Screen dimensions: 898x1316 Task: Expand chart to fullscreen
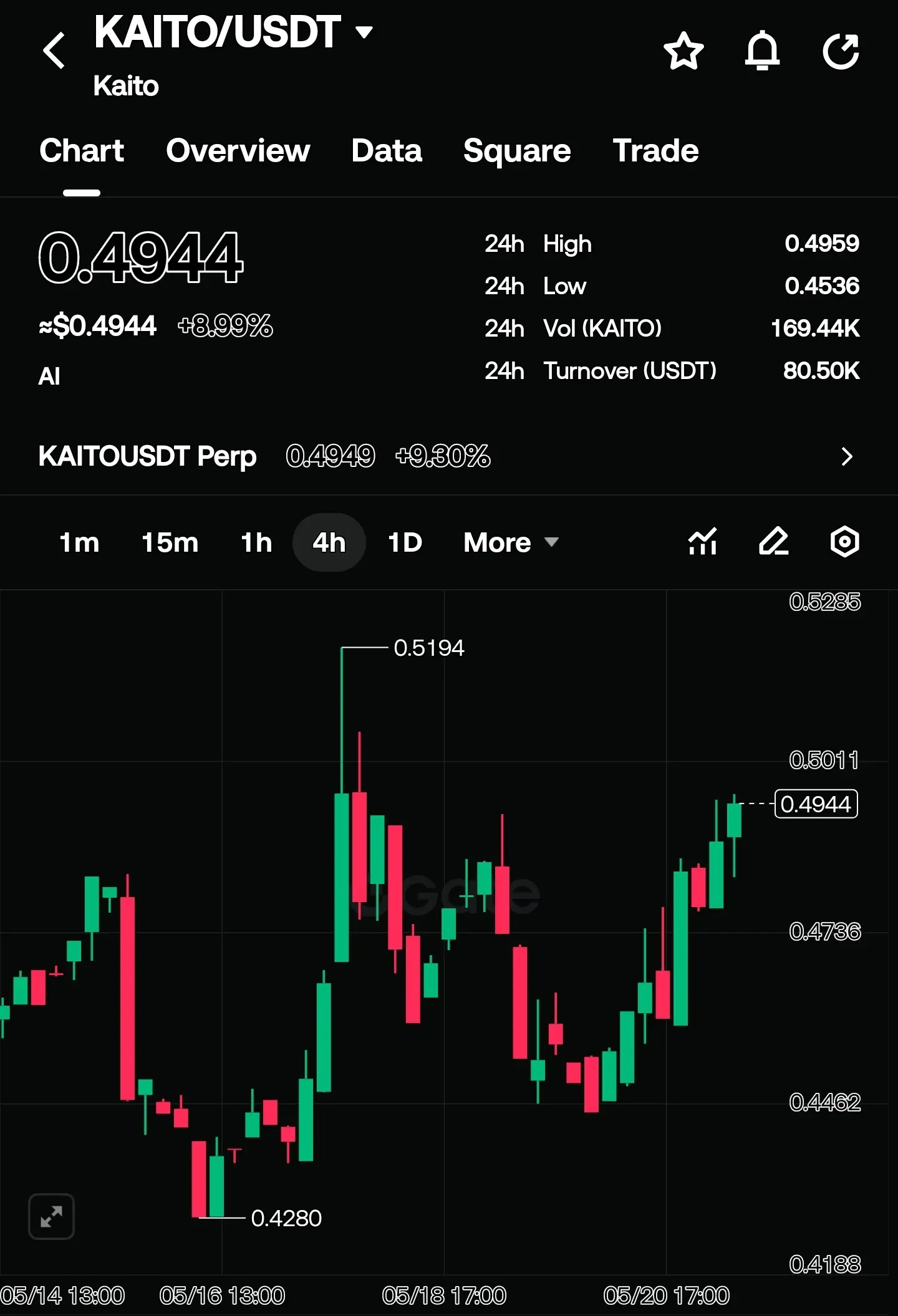pyautogui.click(x=51, y=1216)
